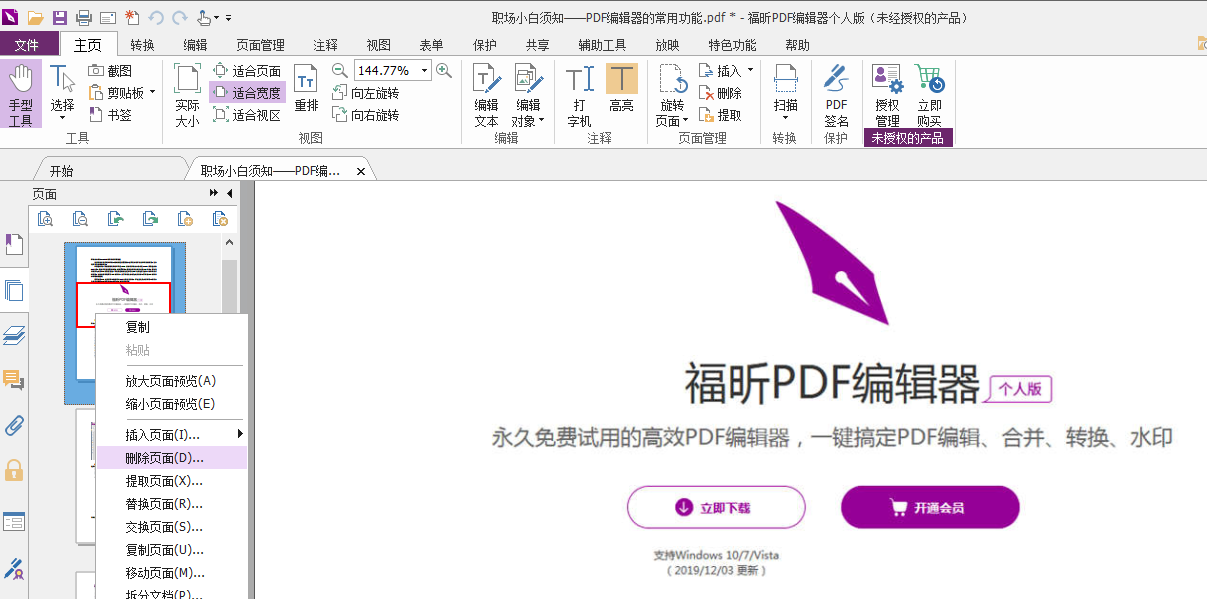Open the Layers panel in left sidebar

coord(14,336)
